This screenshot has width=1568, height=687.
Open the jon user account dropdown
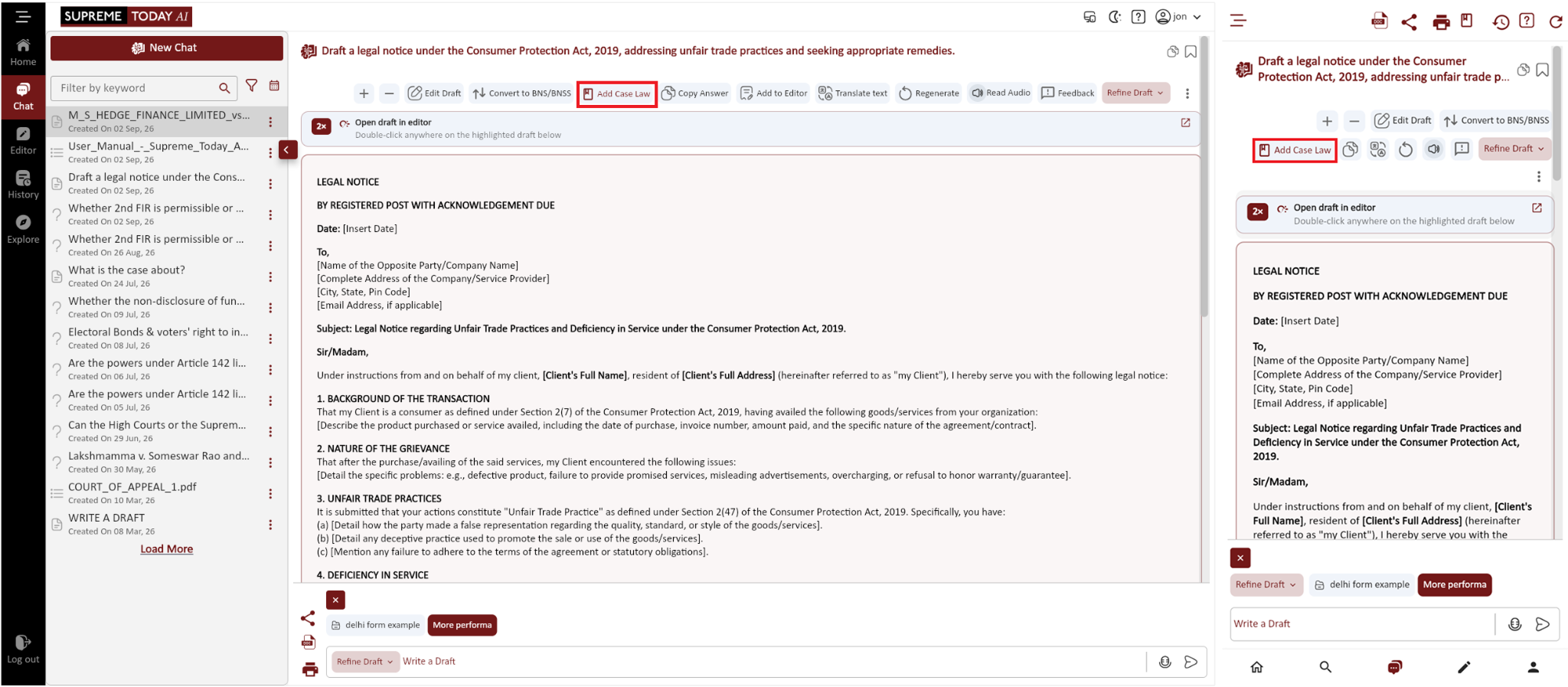point(1178,17)
